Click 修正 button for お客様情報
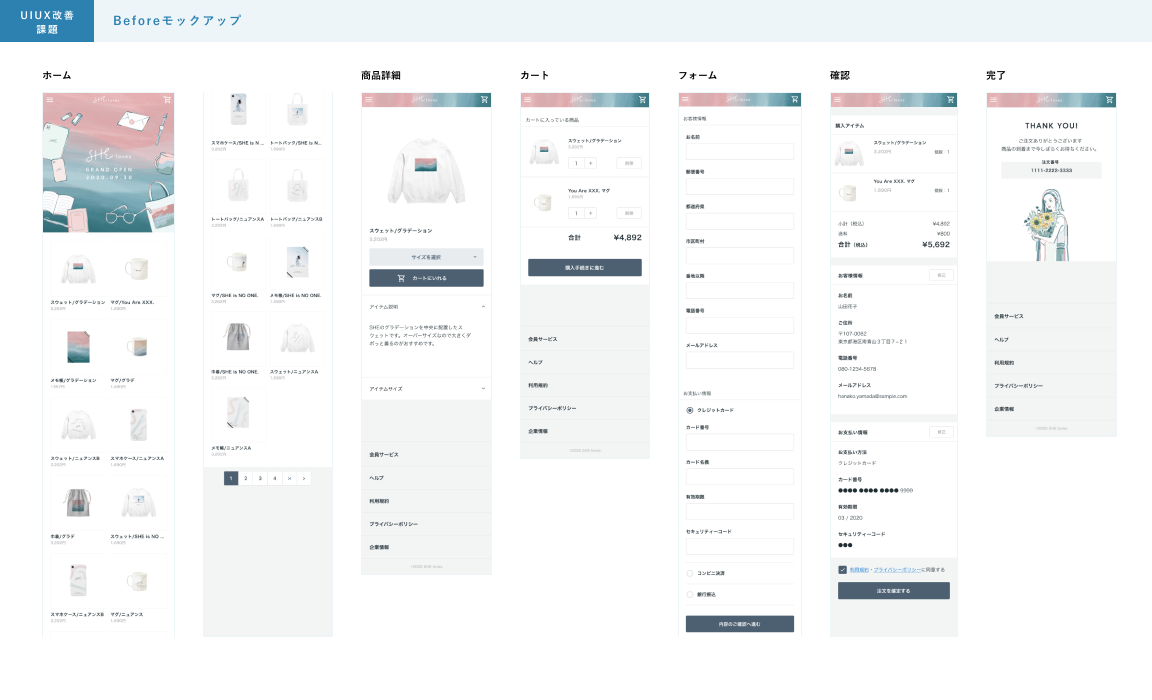1152x700 pixels. coord(941,275)
